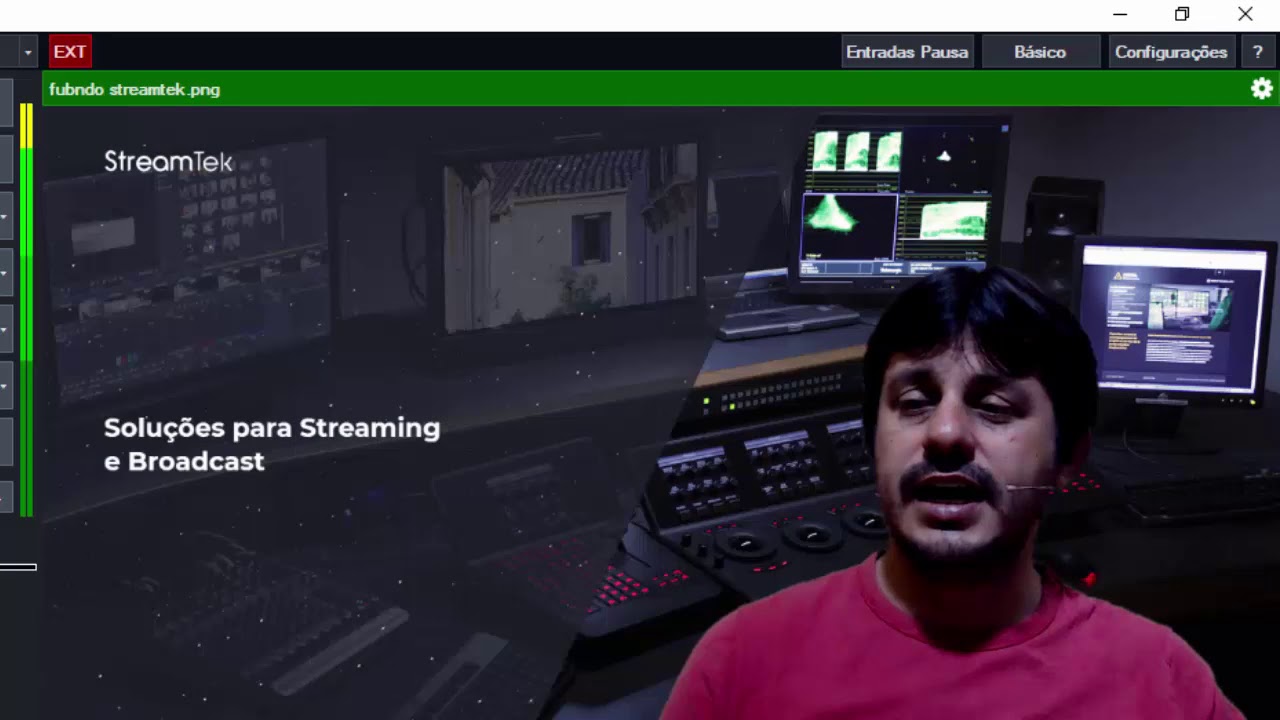Expand the dropdown arrow beside EXT
1280x720 pixels.
pos(28,52)
